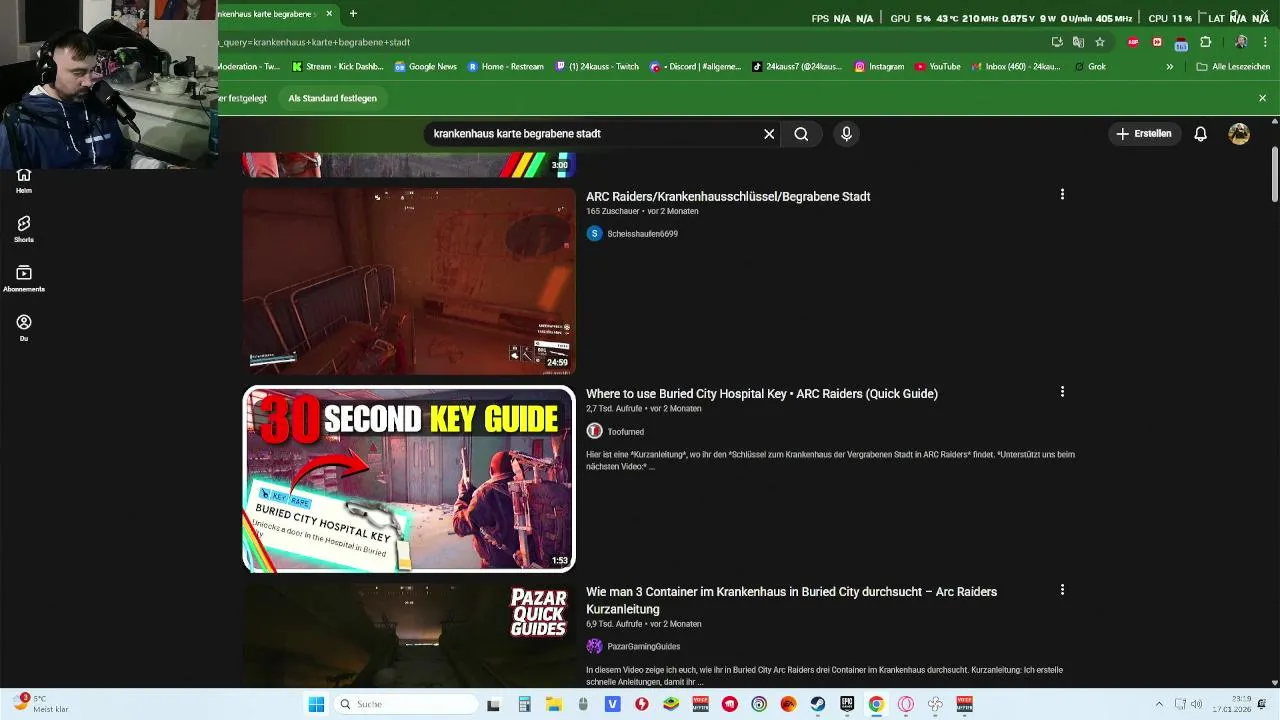Click the taskbar volume speaker icon
This screenshot has width=1280, height=720.
[x=1196, y=704]
